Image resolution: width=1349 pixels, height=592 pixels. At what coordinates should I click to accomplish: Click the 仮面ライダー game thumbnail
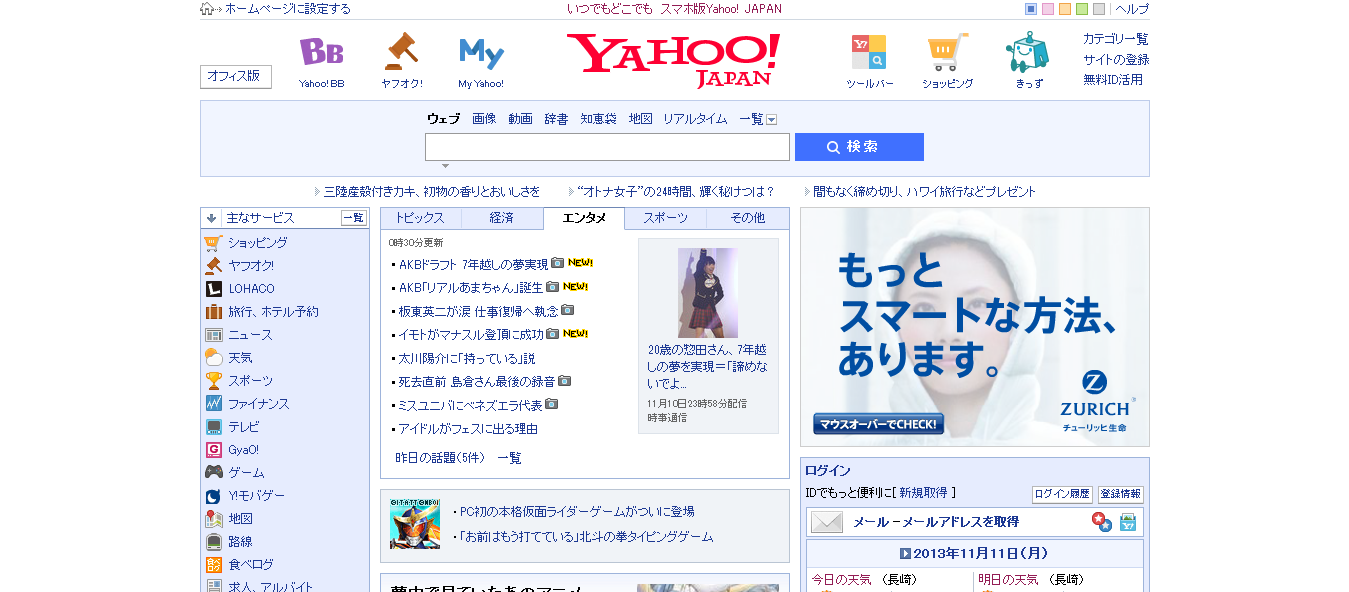[x=415, y=524]
